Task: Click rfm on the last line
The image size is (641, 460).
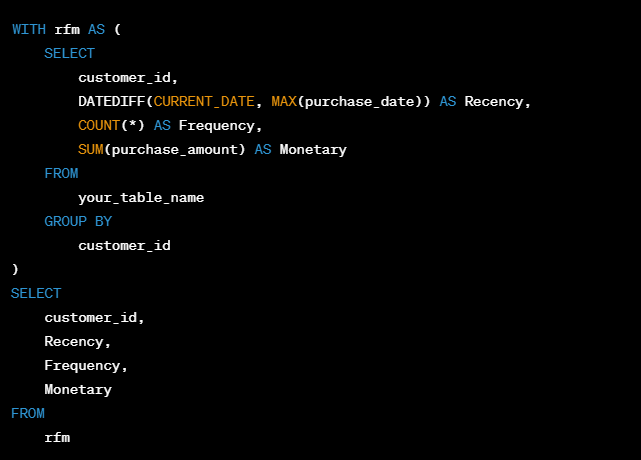Action: (57, 437)
